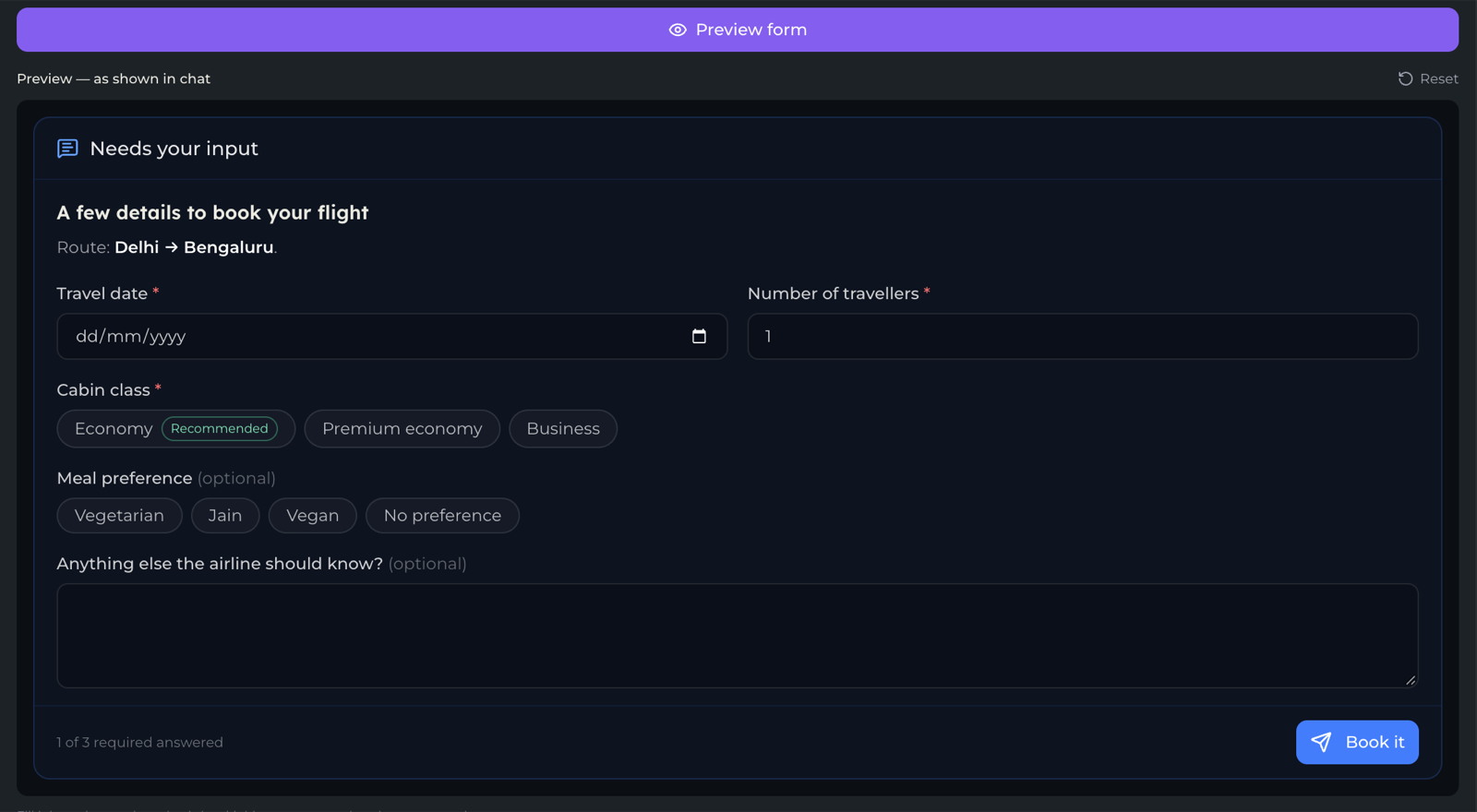1477x812 pixels.
Task: Click the 'A few details to book your flight' heading
Action: (x=212, y=213)
